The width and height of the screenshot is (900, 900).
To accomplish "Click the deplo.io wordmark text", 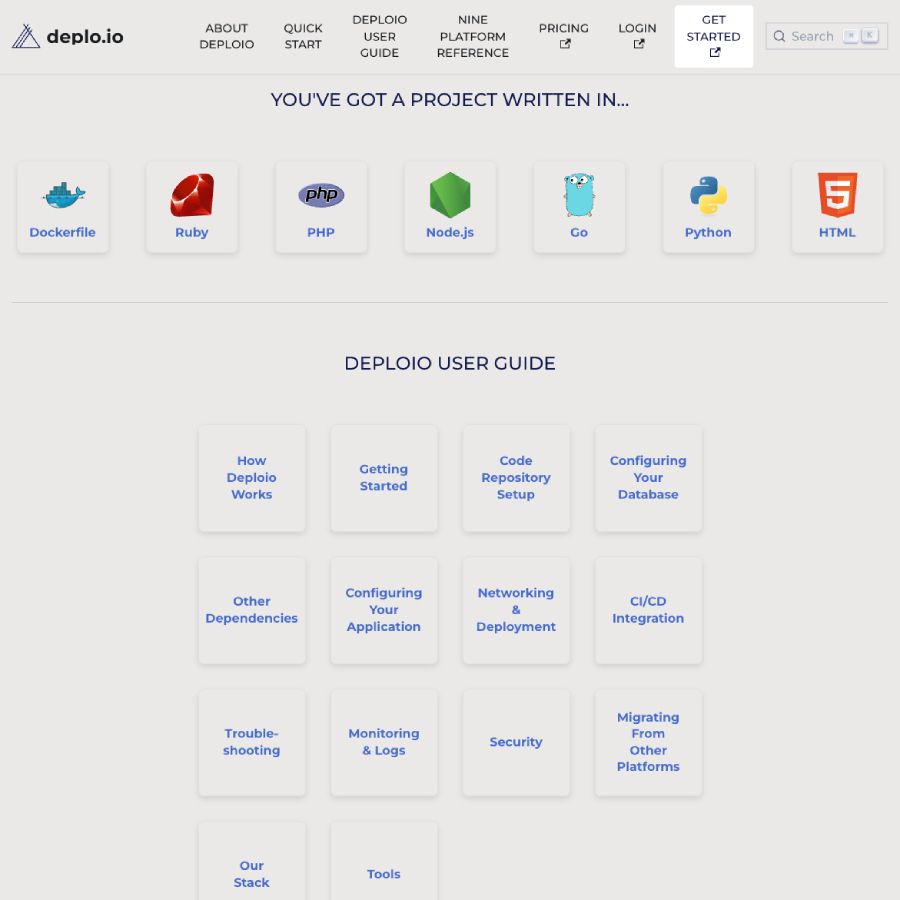I will pos(85,37).
